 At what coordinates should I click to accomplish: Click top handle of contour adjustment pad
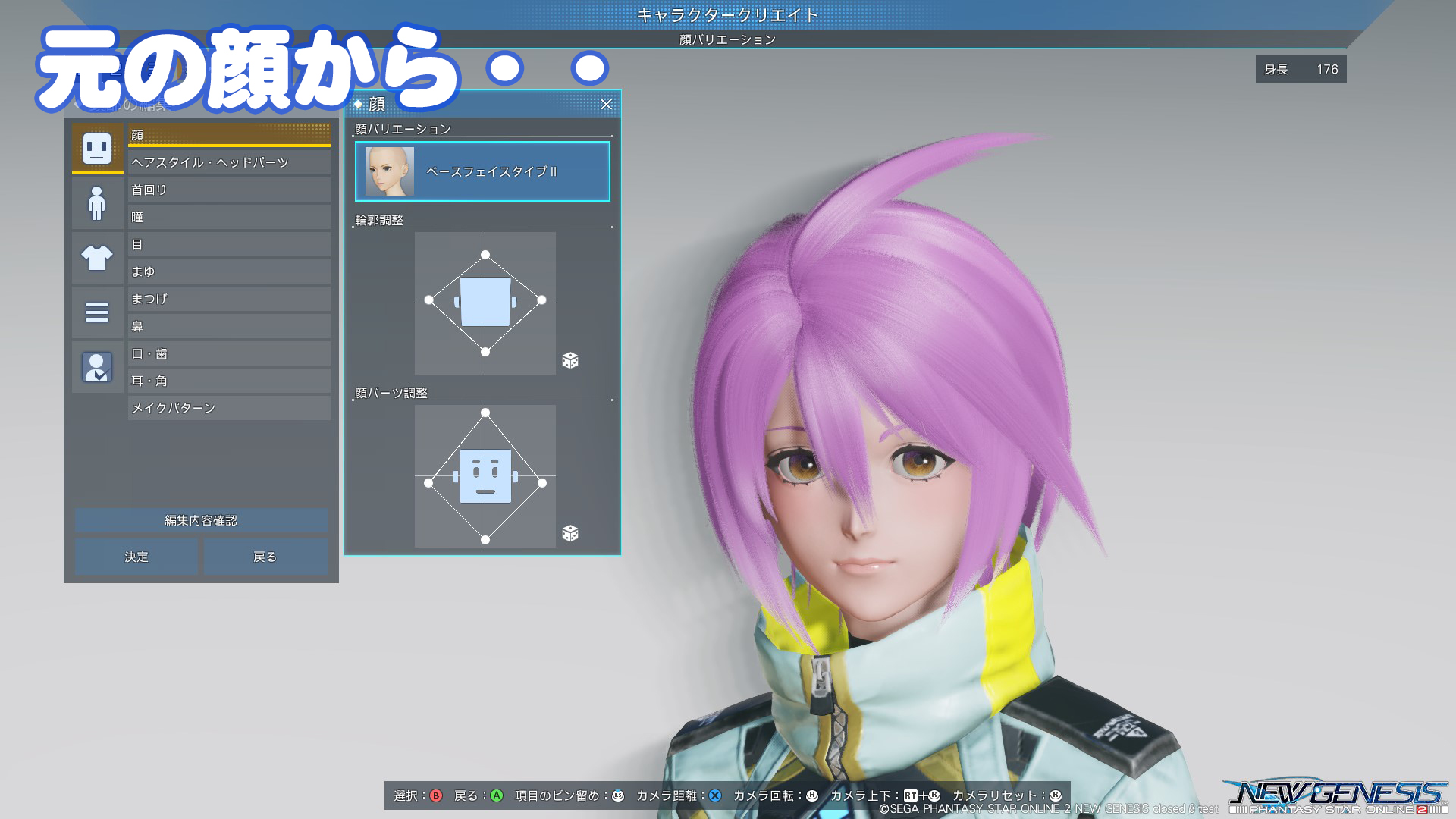pyautogui.click(x=485, y=255)
